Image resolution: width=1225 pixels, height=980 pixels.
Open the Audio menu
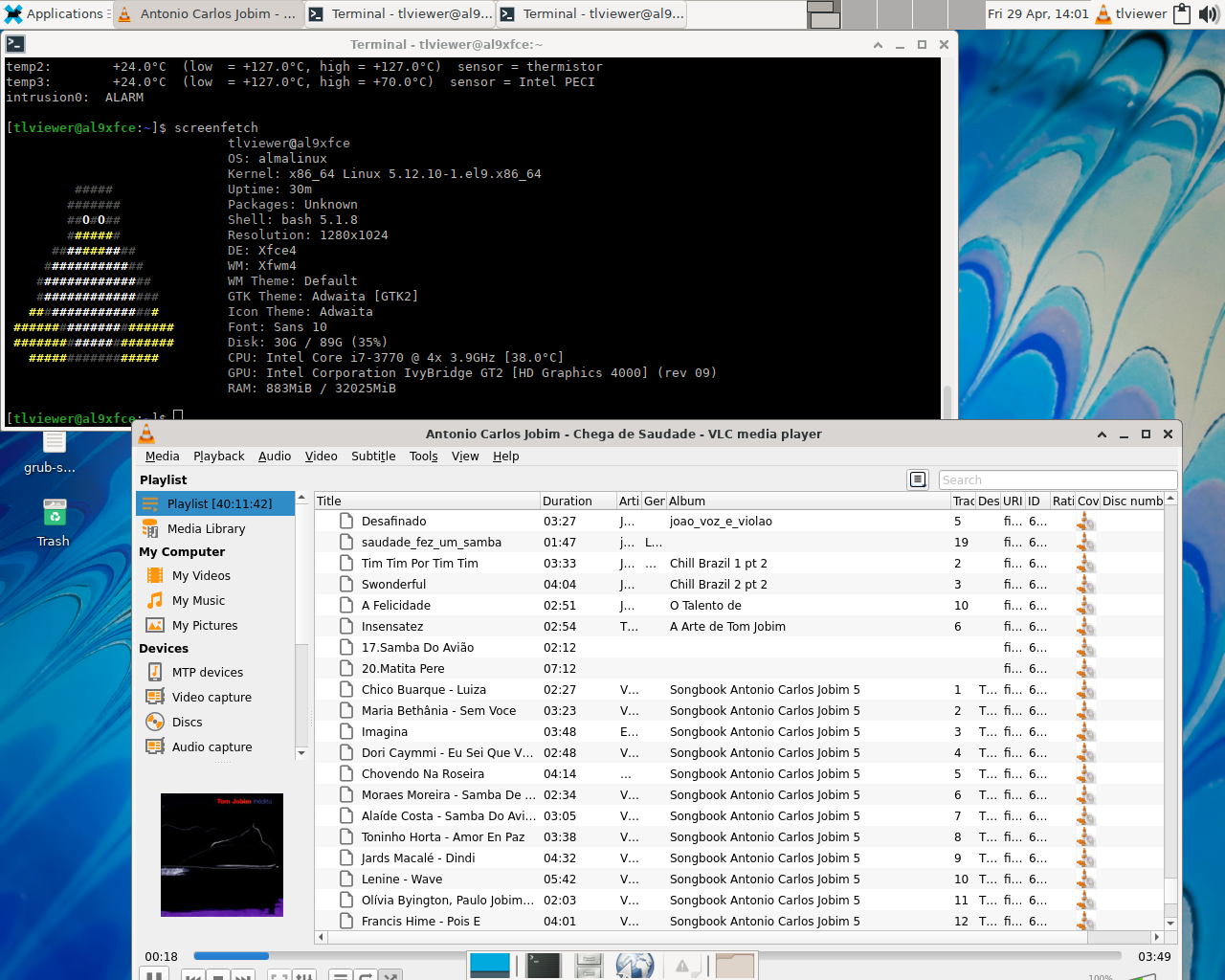tap(275, 457)
